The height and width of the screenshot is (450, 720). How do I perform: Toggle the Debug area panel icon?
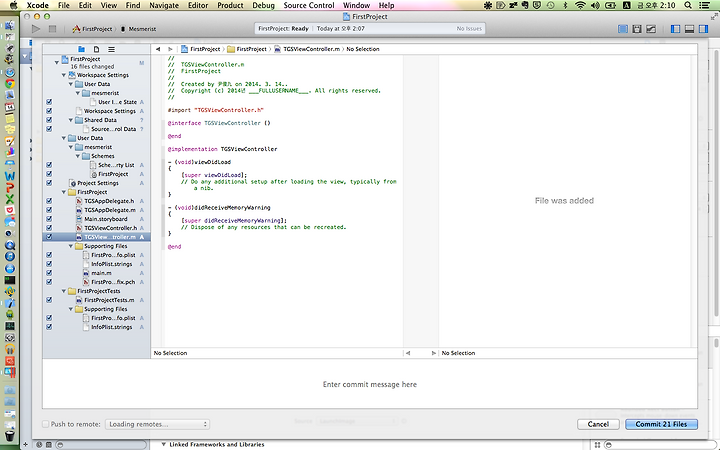point(689,29)
